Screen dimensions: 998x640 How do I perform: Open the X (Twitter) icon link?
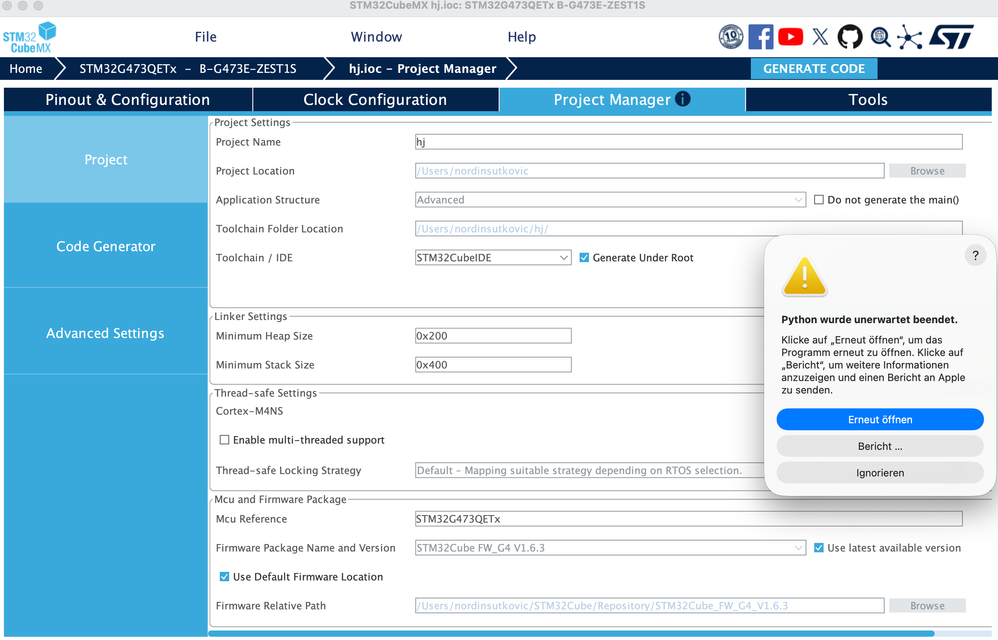click(820, 37)
